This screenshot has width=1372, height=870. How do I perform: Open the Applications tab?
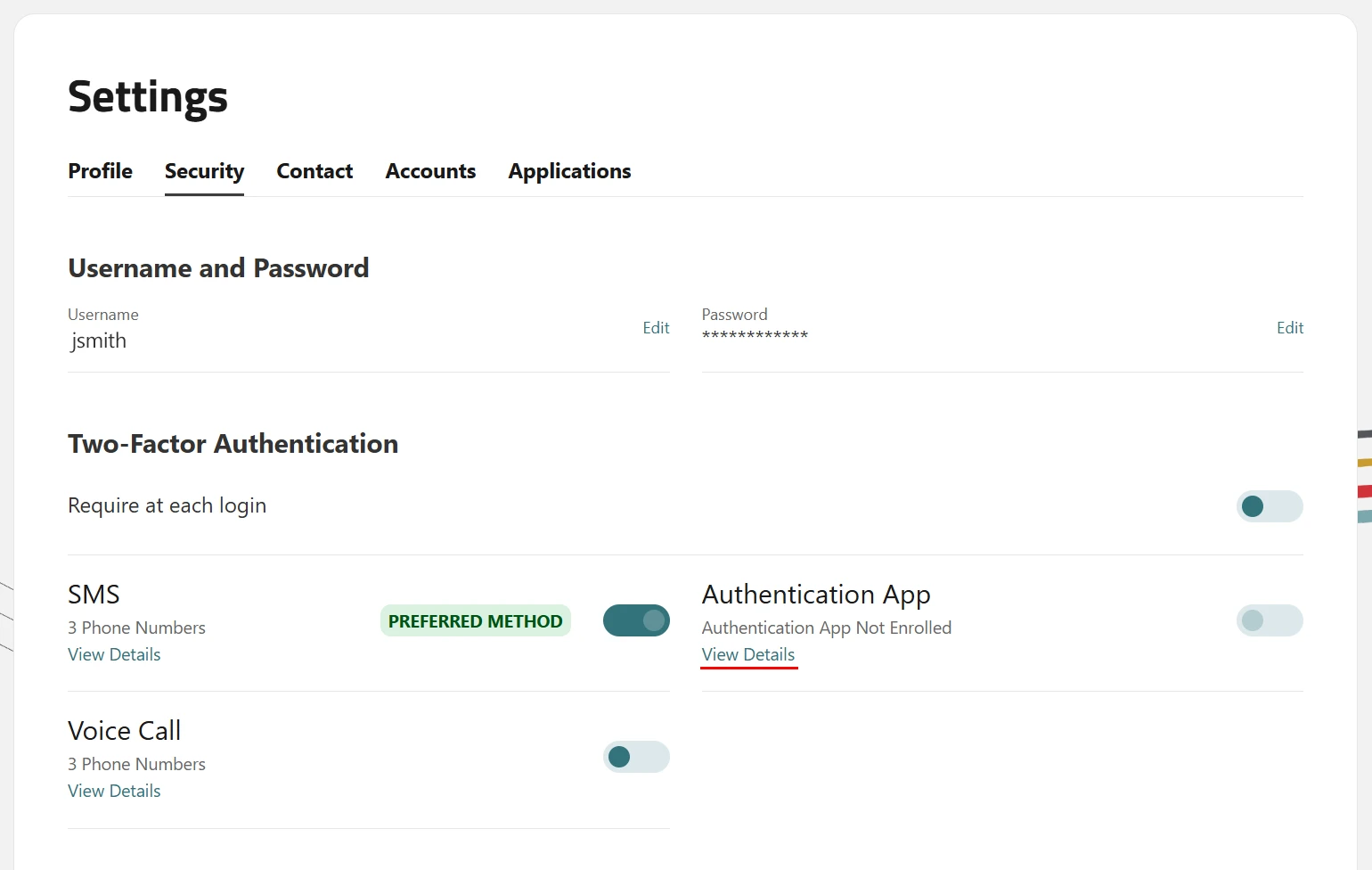(x=569, y=171)
